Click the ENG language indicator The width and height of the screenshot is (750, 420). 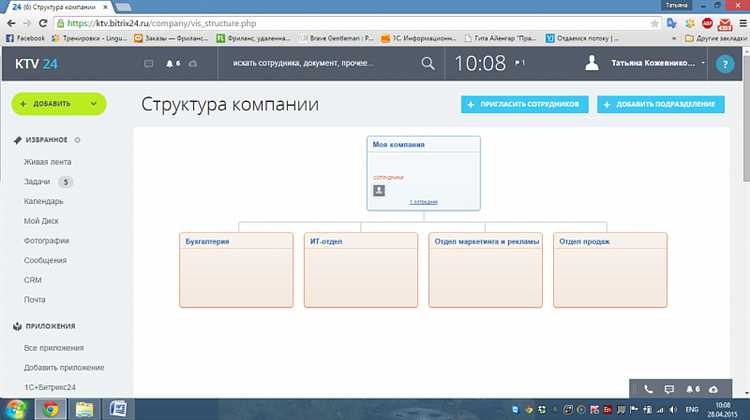(x=692, y=410)
